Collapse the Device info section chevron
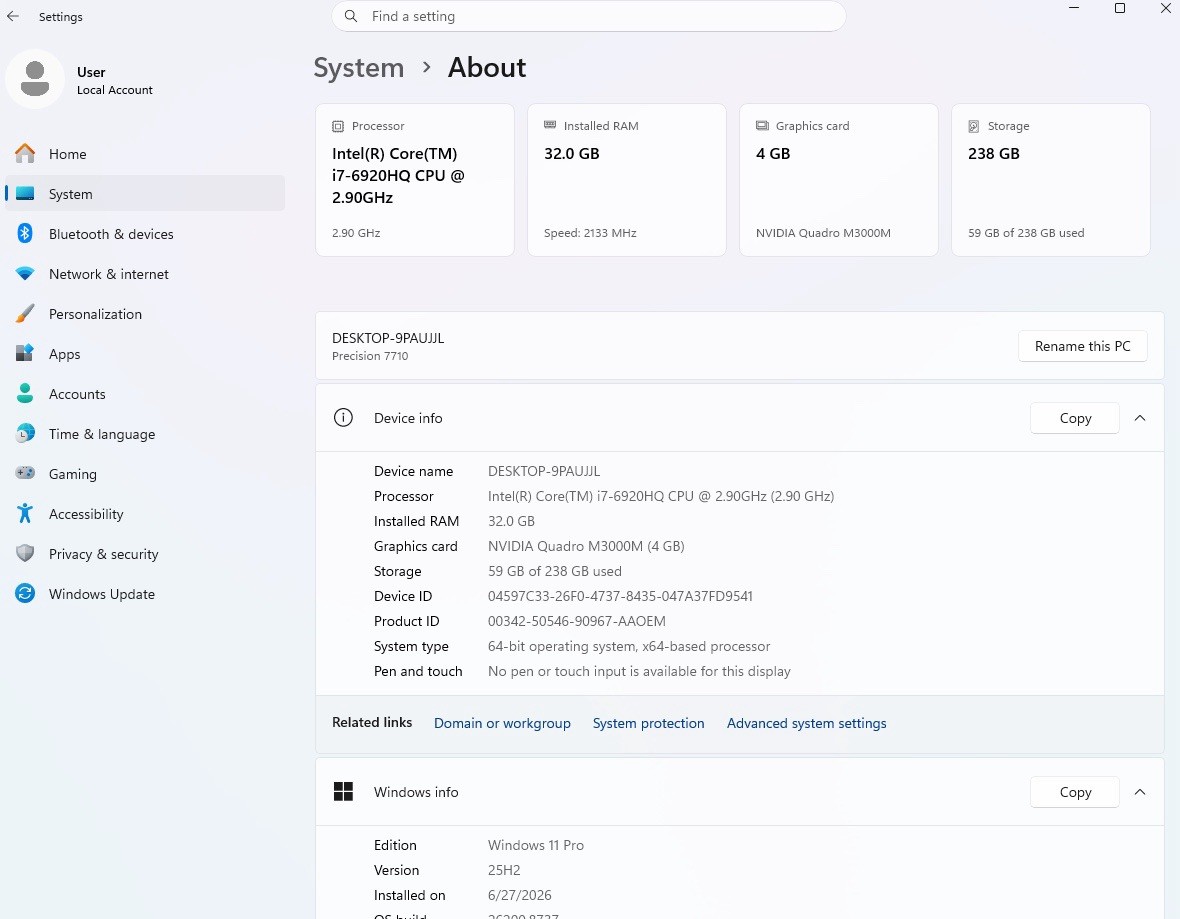 pos(1140,418)
